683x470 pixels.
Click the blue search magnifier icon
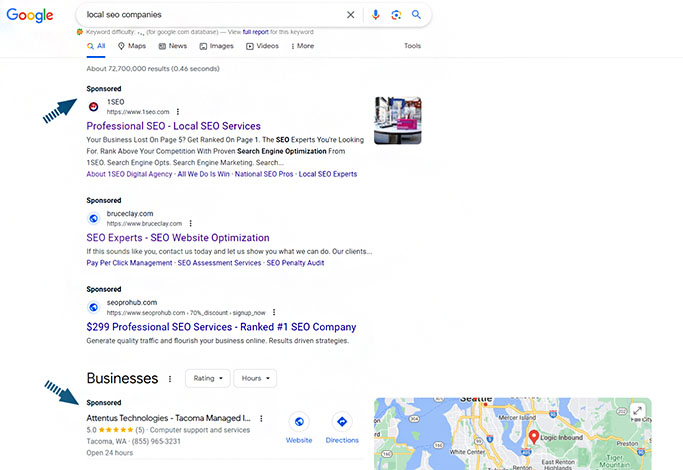pyautogui.click(x=416, y=15)
